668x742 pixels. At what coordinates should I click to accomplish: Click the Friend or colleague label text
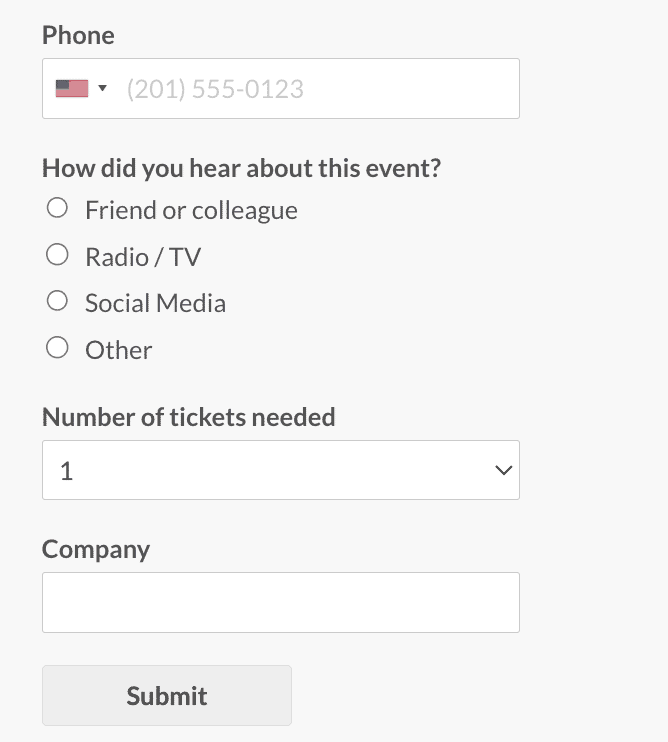click(x=191, y=210)
